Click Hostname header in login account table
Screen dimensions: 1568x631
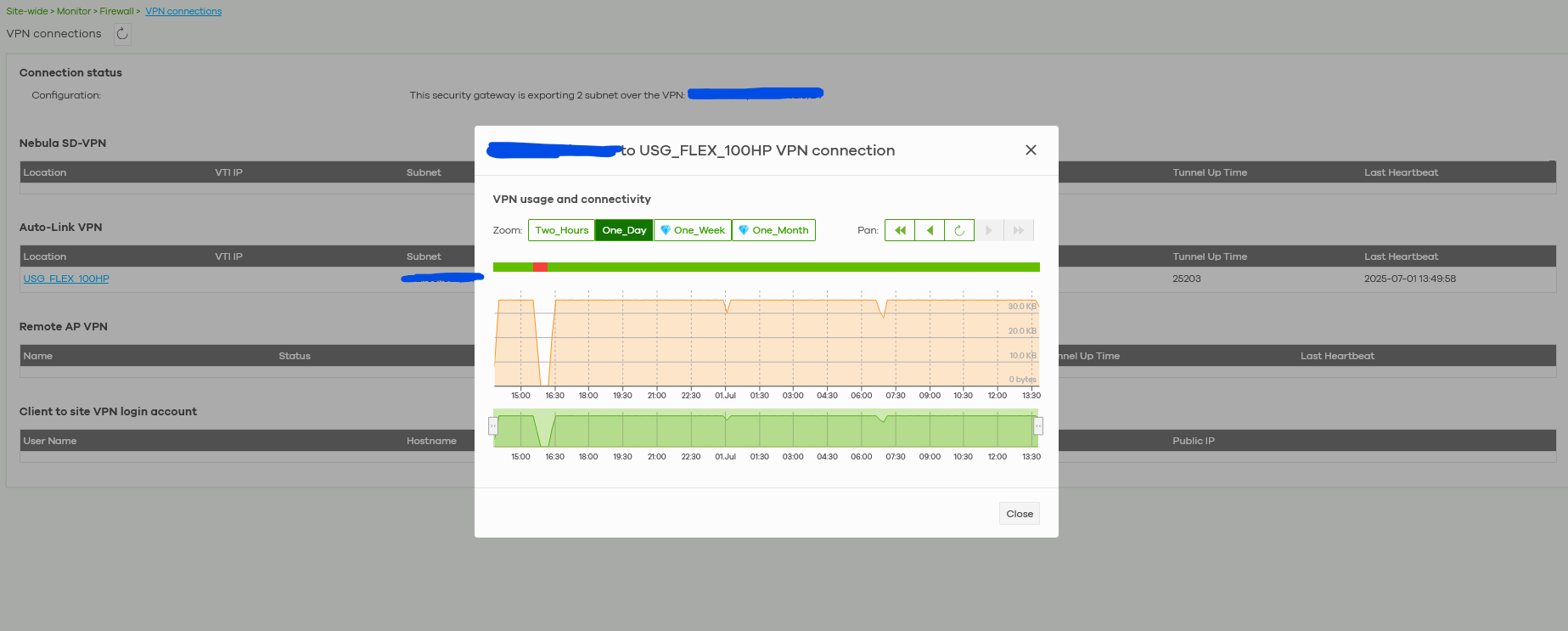[431, 441]
